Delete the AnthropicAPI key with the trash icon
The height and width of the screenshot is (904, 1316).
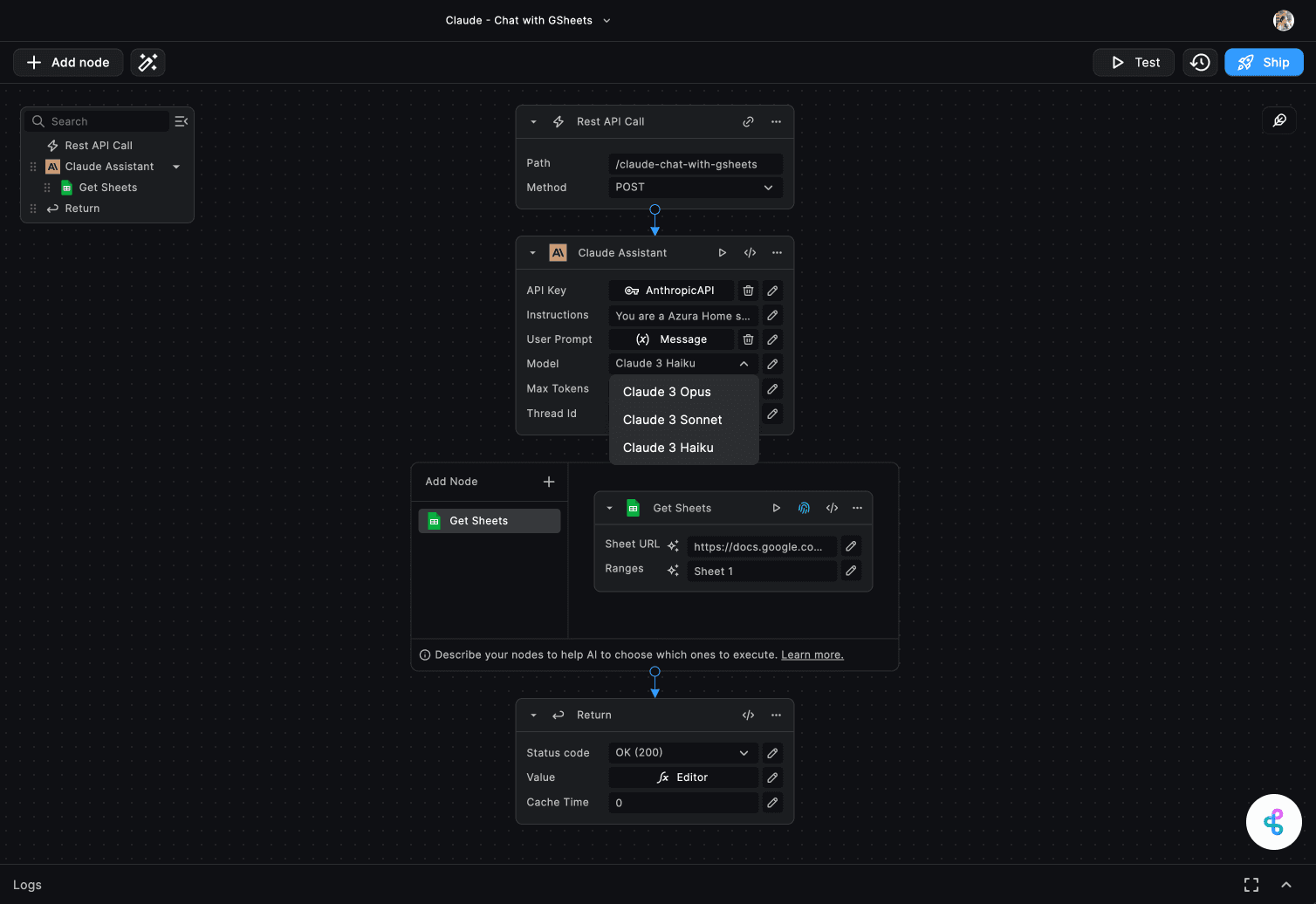click(x=748, y=290)
